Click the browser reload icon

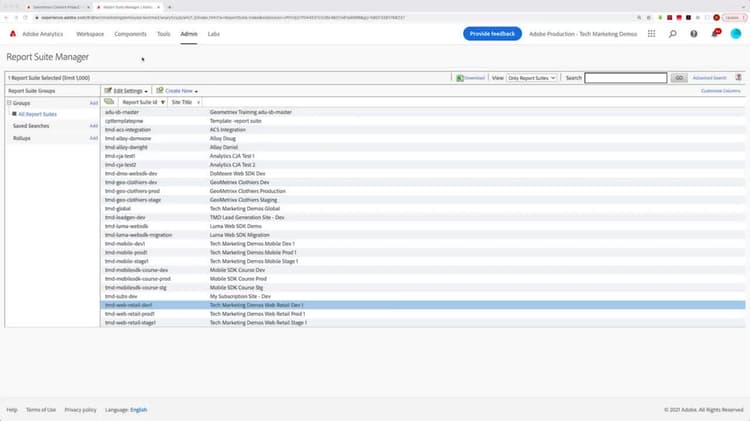pyautogui.click(x=25, y=18)
